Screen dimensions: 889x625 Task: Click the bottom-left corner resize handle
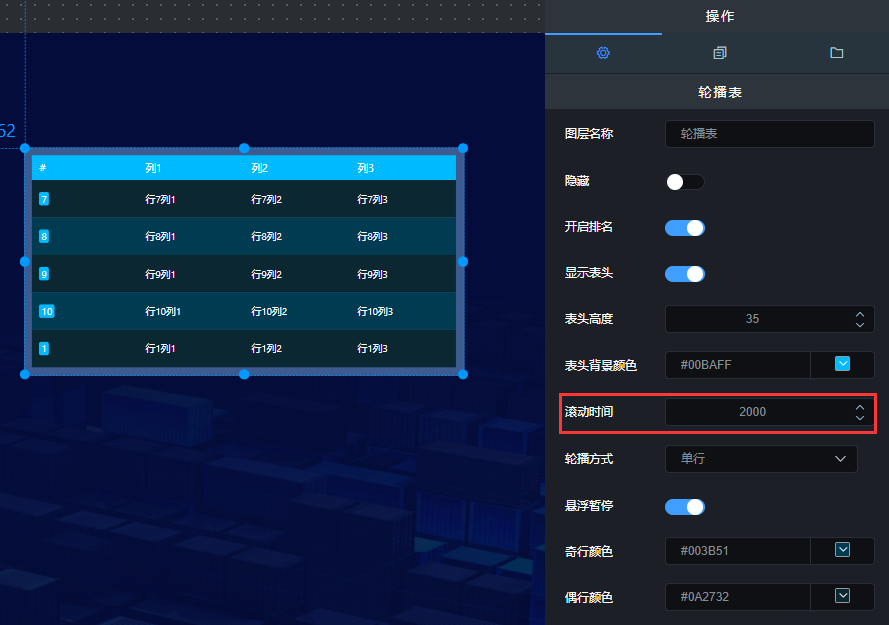tap(25, 374)
